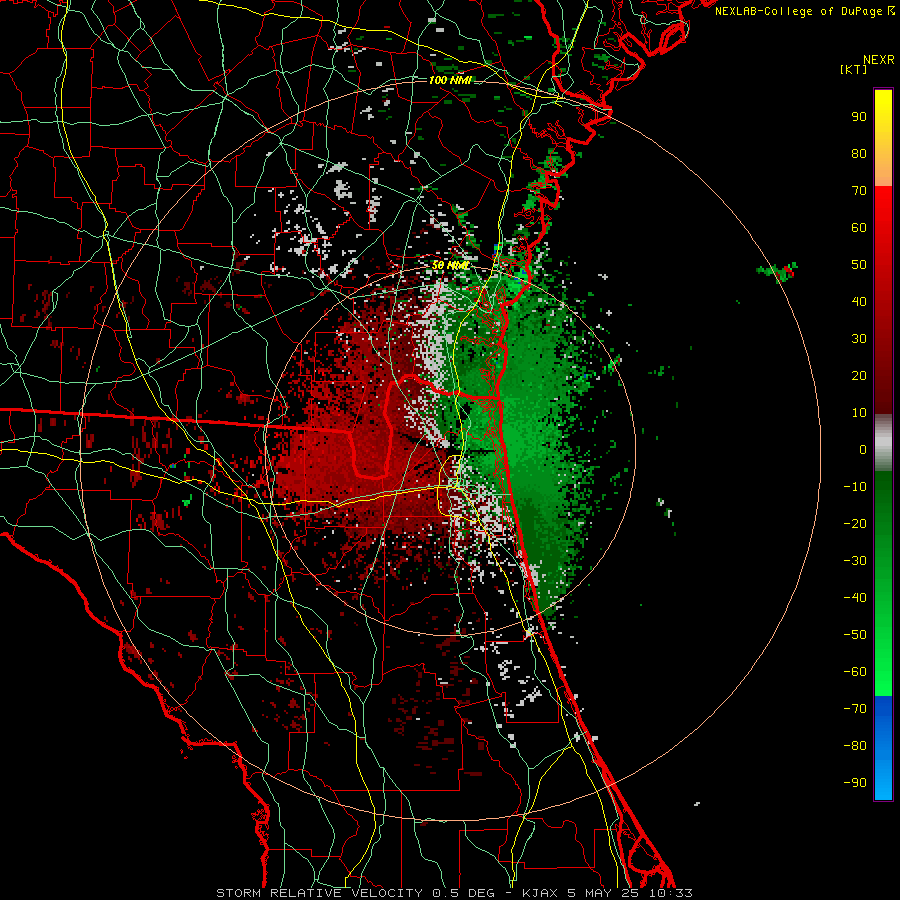900x900 pixels.
Task: Click the -20 value on velocity scale
Action: coord(855,523)
